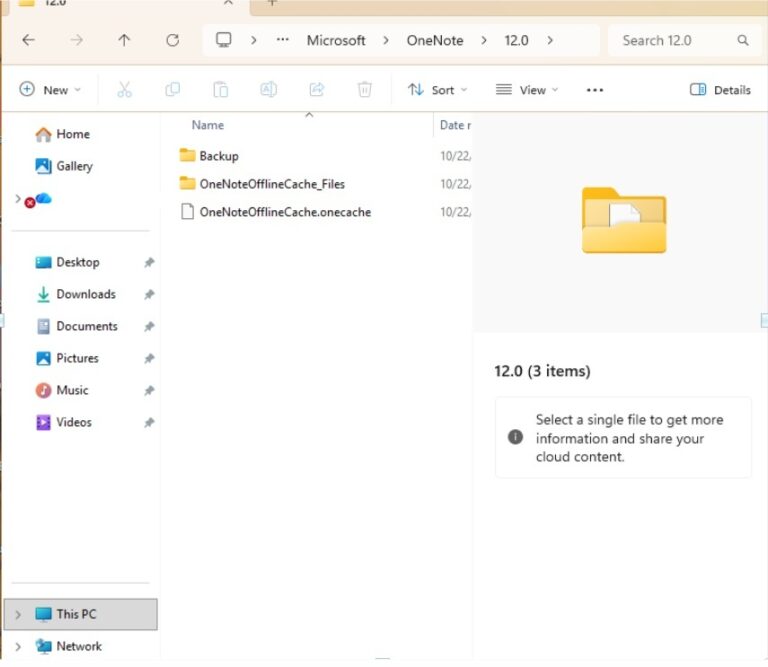
Task: Click the Rename toolbar icon
Action: coord(268,90)
